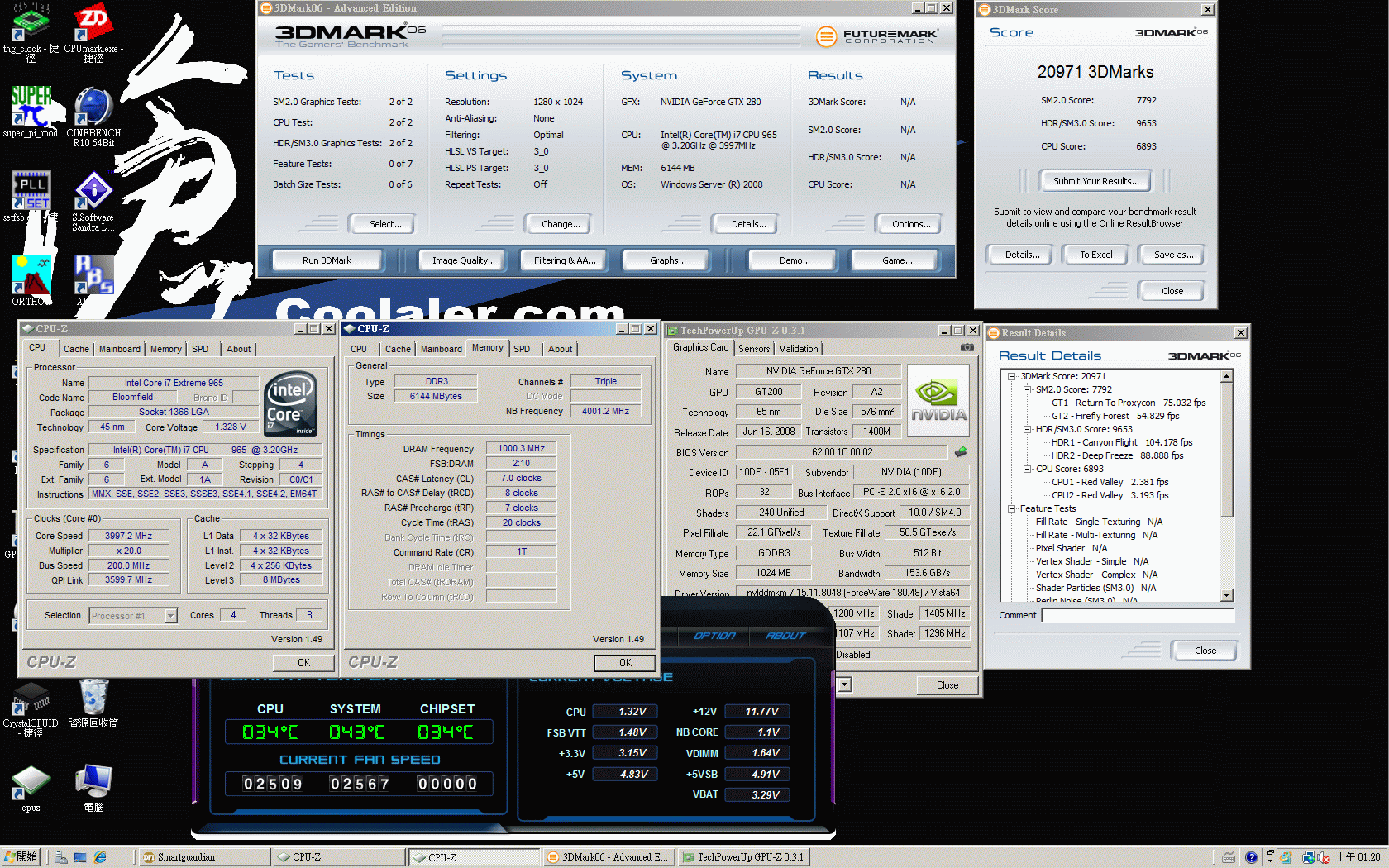The width and height of the screenshot is (1389, 868).
Task: Click Game... button in 3DMark06
Action: tap(897, 260)
